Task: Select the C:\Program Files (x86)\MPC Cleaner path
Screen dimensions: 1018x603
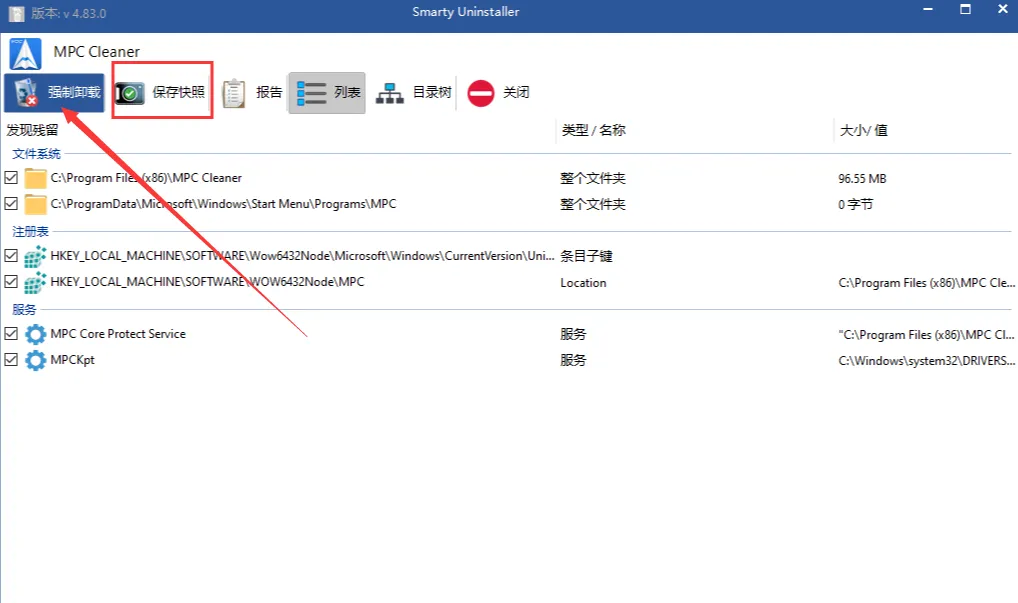Action: click(146, 178)
